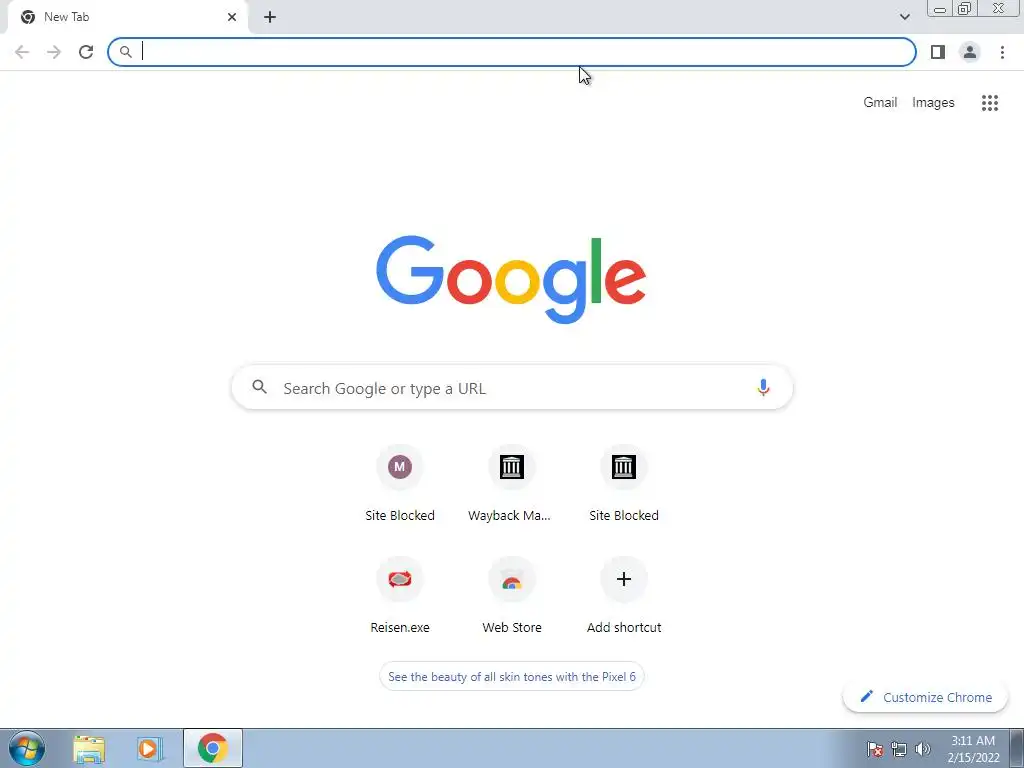The height and width of the screenshot is (768, 1024).
Task: Click the Customize Chrome button
Action: [925, 697]
